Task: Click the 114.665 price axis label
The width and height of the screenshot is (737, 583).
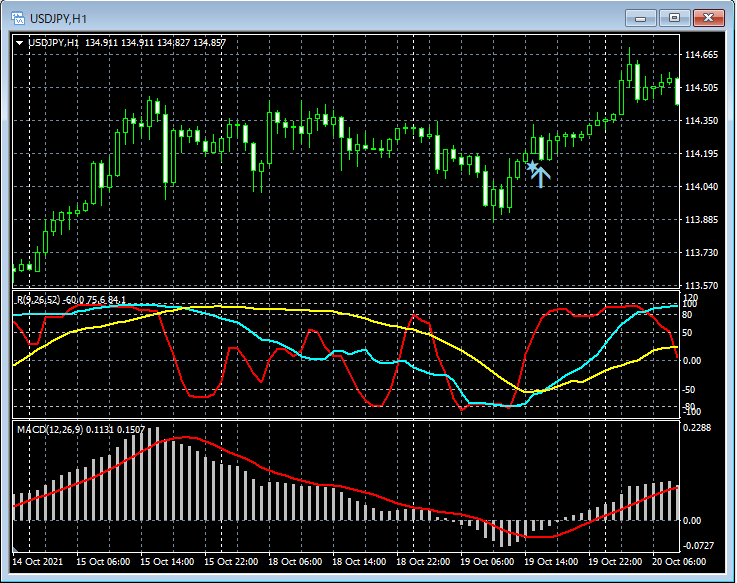Action: pyautogui.click(x=701, y=55)
